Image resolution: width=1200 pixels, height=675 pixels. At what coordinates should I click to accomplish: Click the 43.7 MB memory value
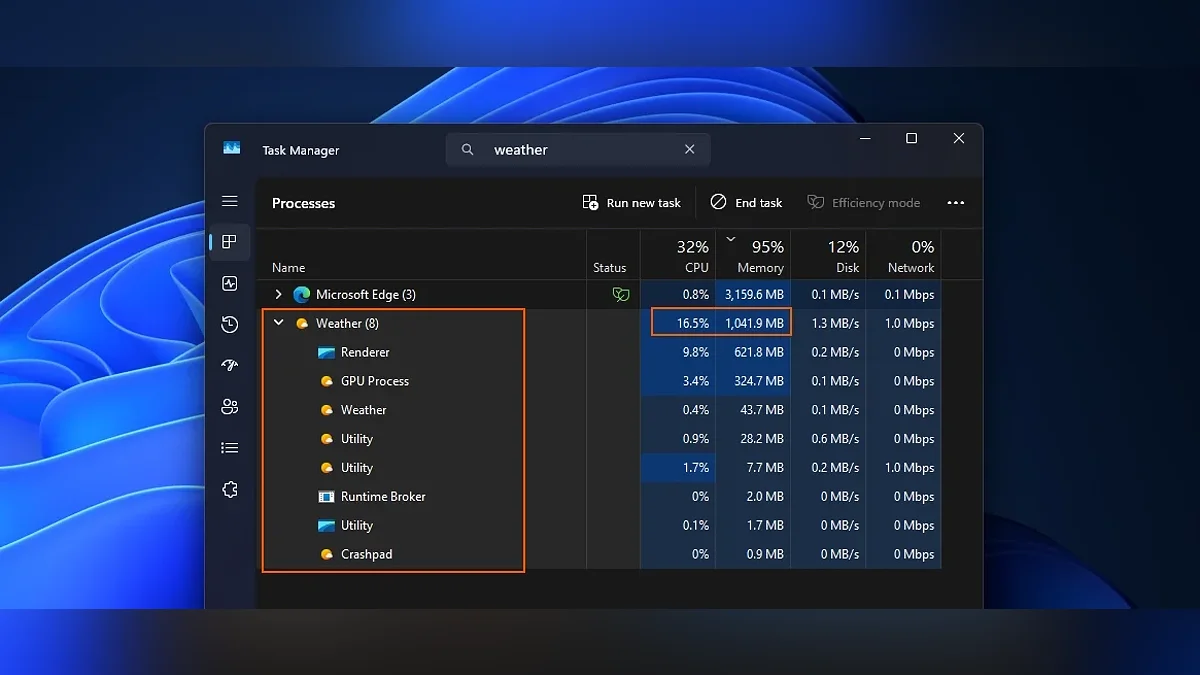(763, 410)
